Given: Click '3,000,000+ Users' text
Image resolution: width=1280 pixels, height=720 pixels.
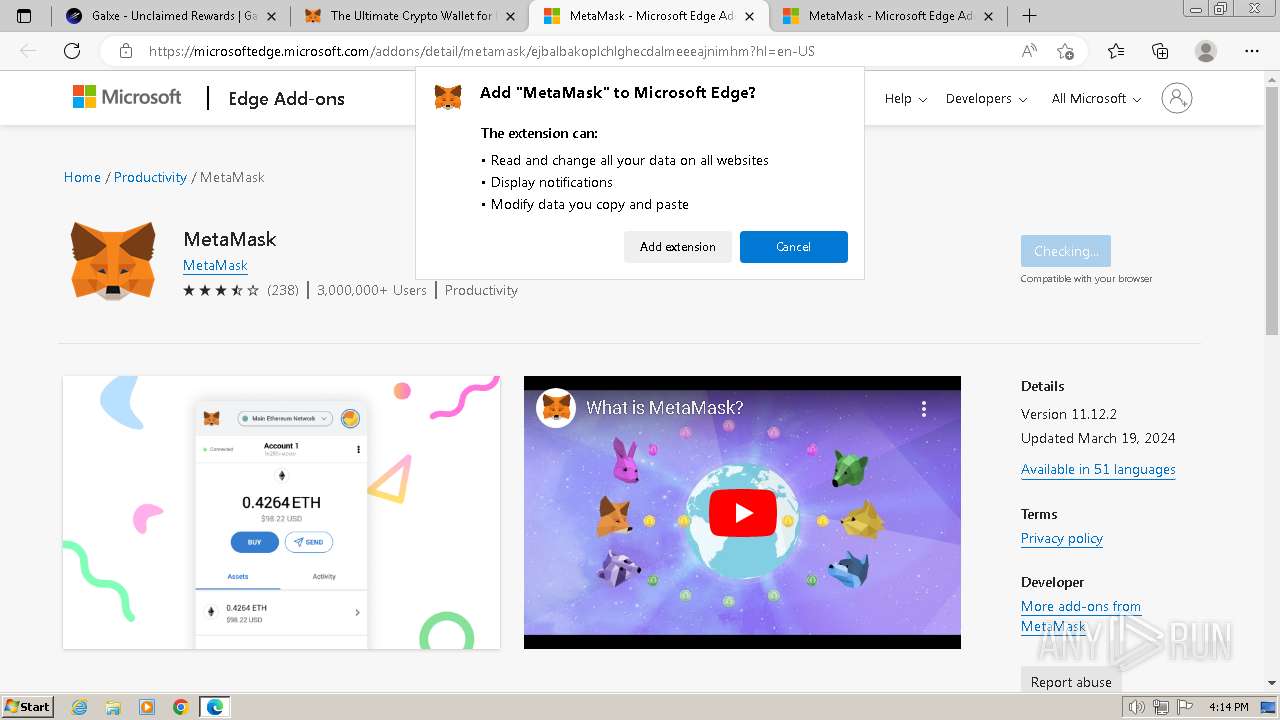Looking at the screenshot, I should pyautogui.click(x=372, y=290).
